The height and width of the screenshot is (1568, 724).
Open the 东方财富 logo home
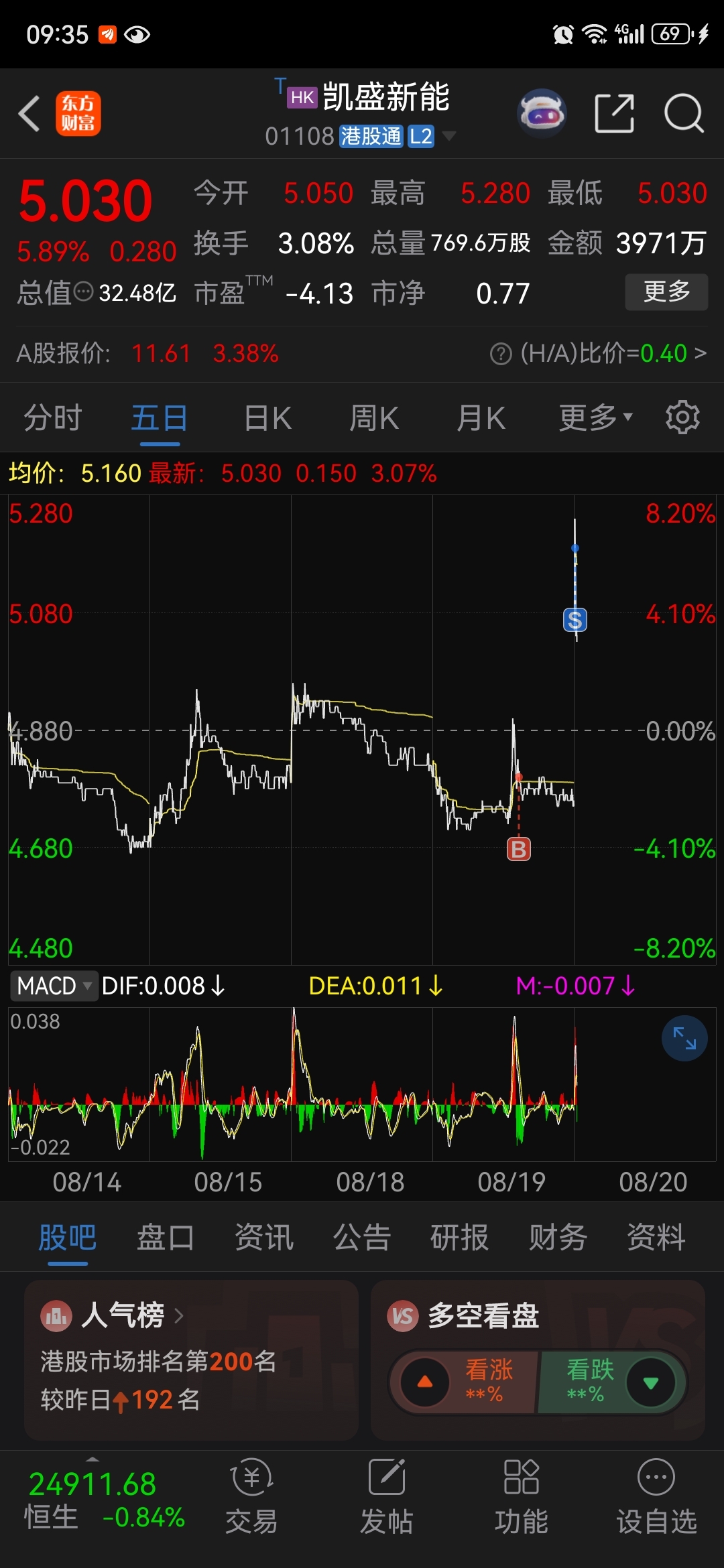click(78, 113)
